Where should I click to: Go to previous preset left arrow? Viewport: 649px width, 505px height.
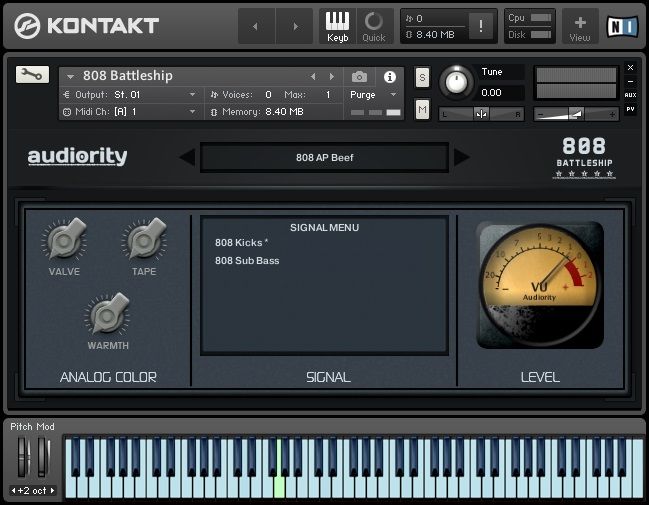point(187,157)
